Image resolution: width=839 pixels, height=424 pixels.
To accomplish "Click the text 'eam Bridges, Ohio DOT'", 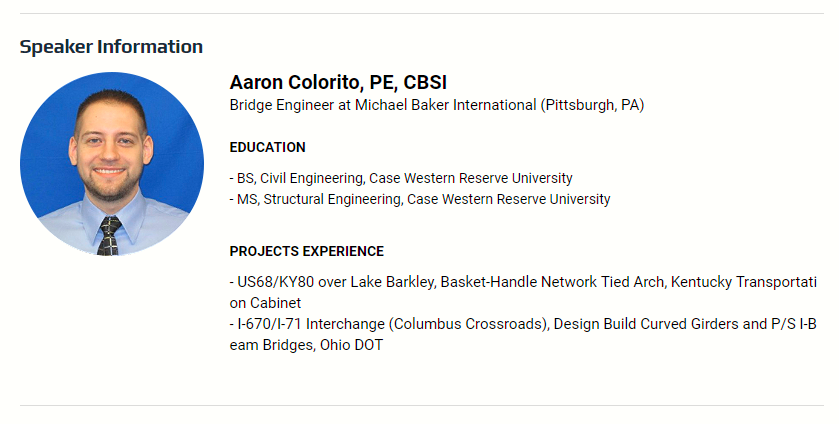I will click(x=307, y=345).
